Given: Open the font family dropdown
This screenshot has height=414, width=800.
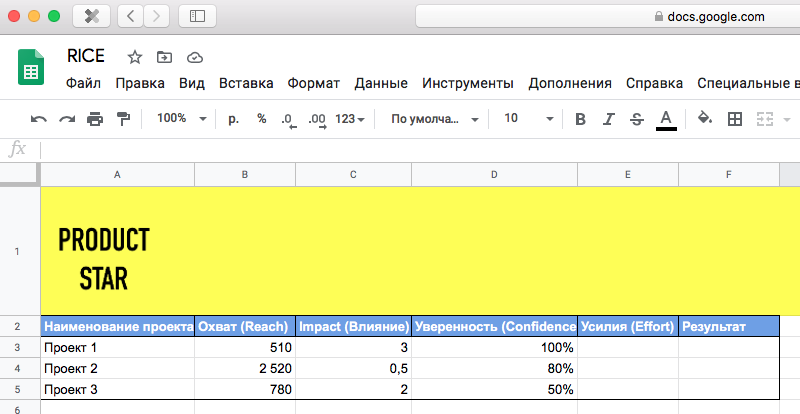Looking at the screenshot, I should point(435,119).
